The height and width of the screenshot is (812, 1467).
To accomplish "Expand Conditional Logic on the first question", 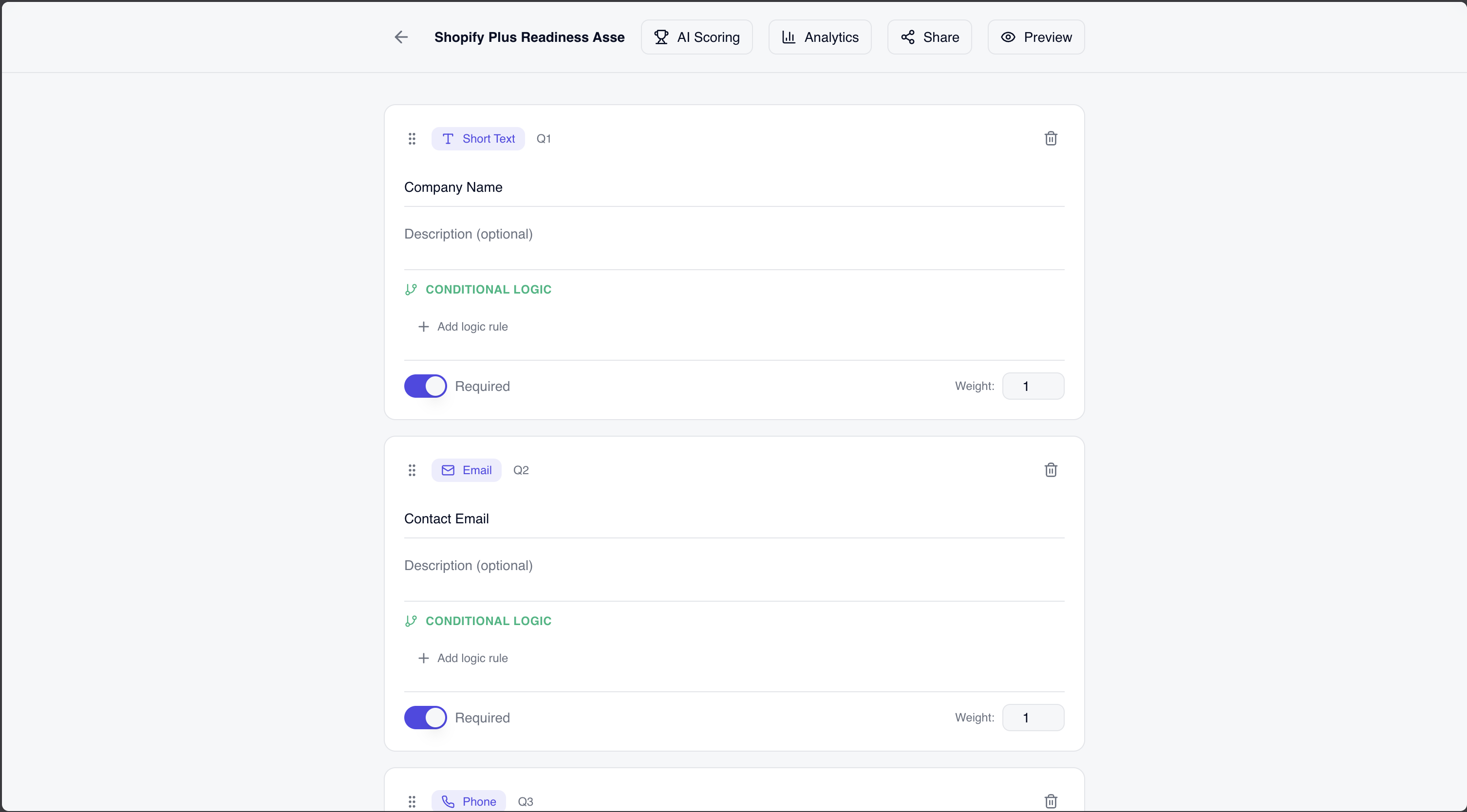I will [x=478, y=290].
